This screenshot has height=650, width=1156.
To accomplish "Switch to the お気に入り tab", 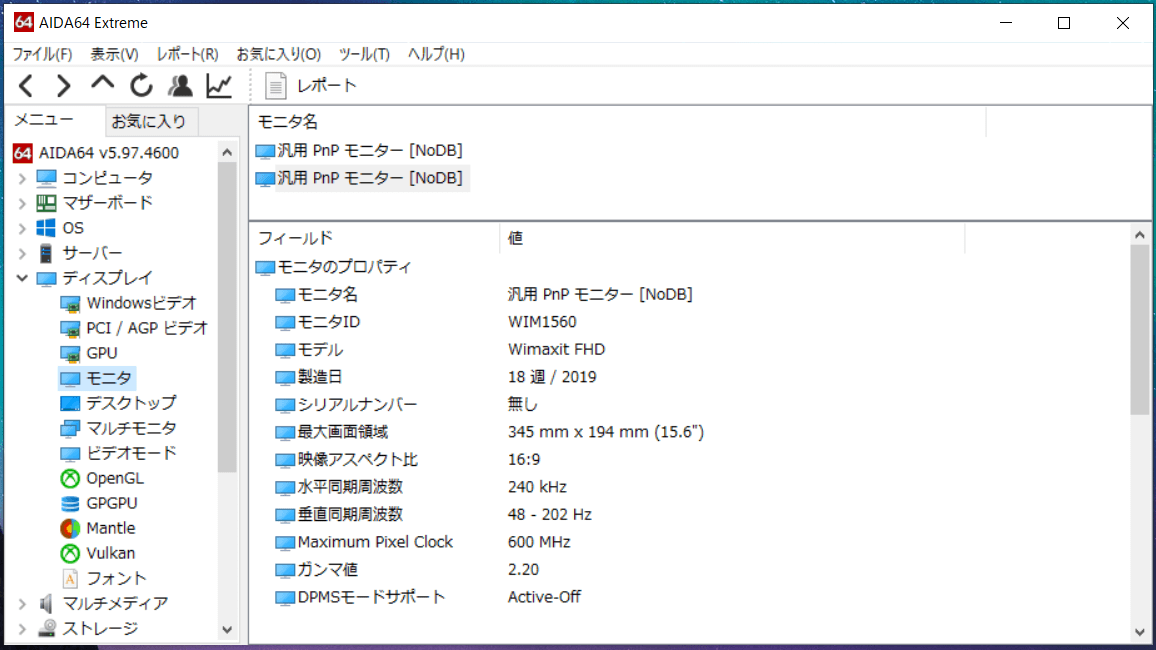I will coord(149,122).
